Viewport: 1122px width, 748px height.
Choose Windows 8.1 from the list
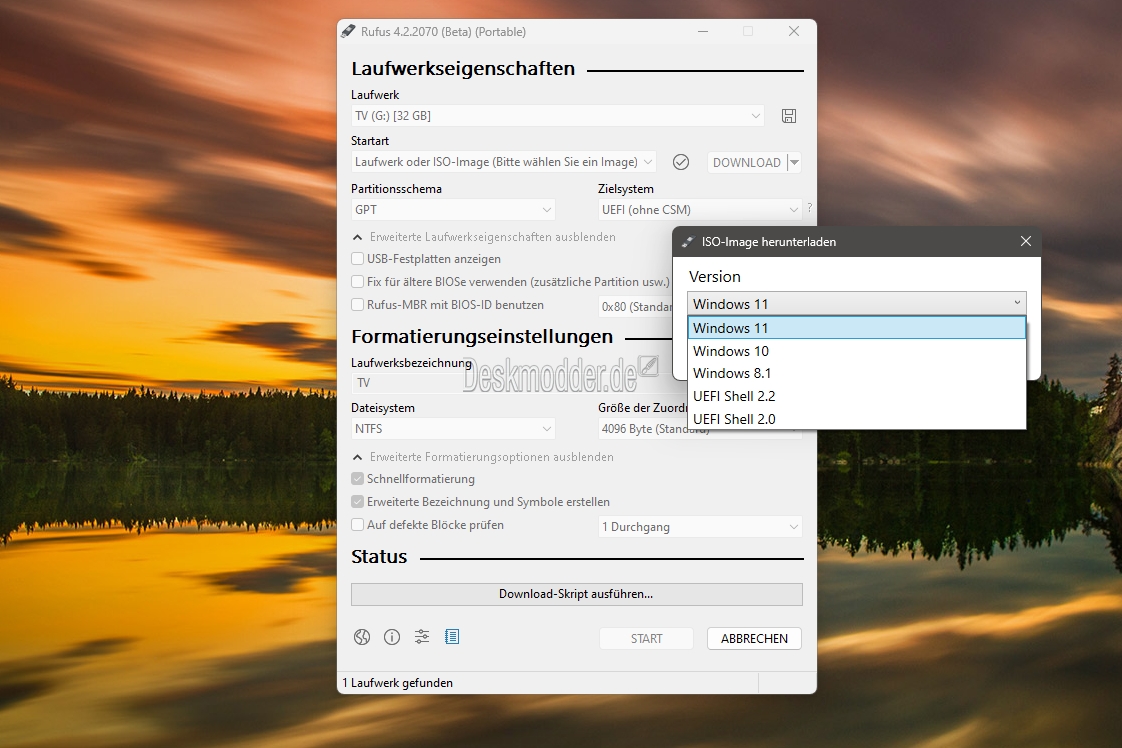[x=857, y=373]
